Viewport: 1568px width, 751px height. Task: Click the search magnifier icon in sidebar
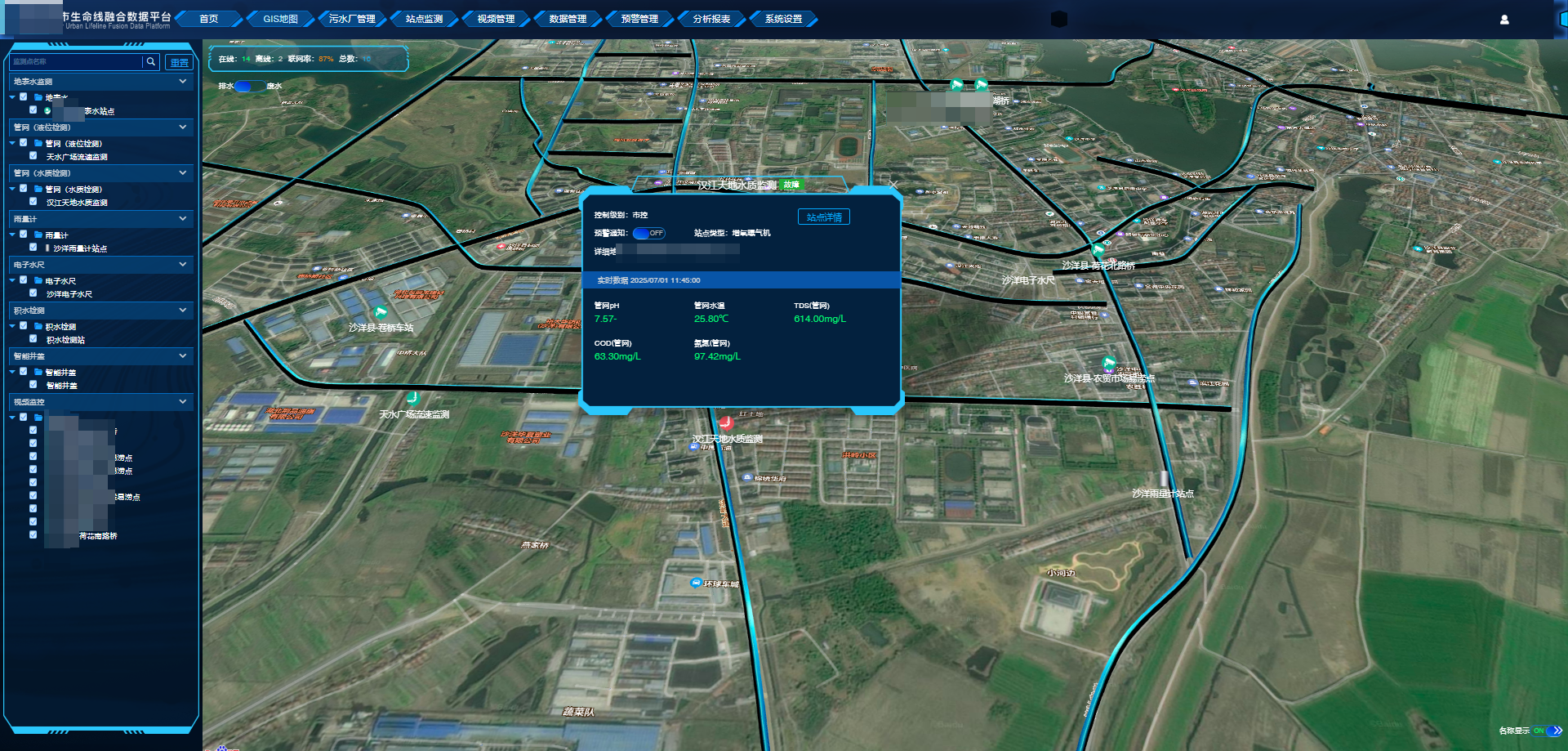coord(151,62)
